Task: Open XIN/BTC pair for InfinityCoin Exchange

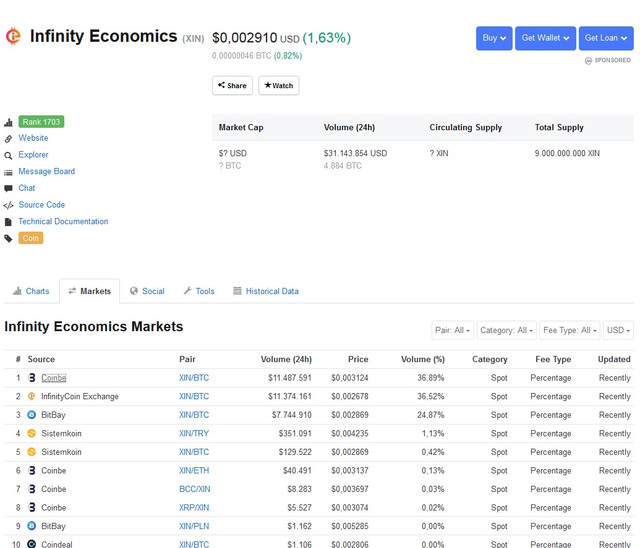Action: [x=194, y=396]
